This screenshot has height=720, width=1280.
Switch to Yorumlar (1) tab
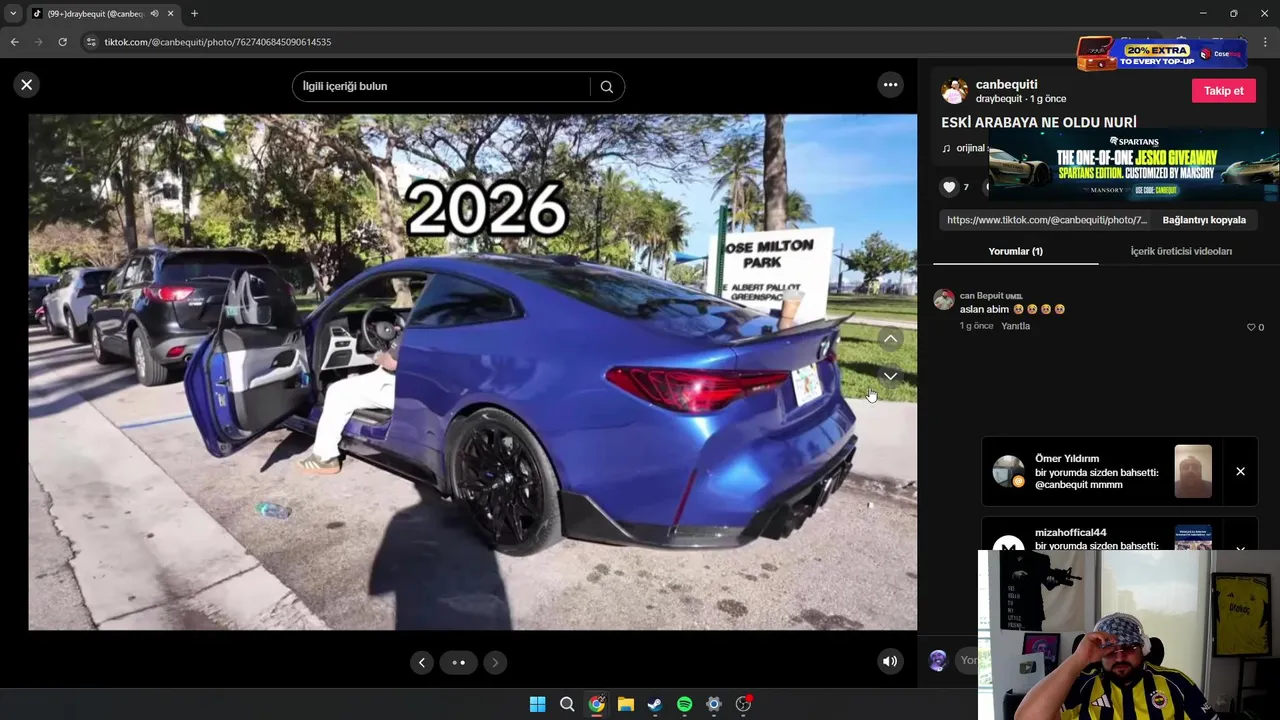(1015, 251)
